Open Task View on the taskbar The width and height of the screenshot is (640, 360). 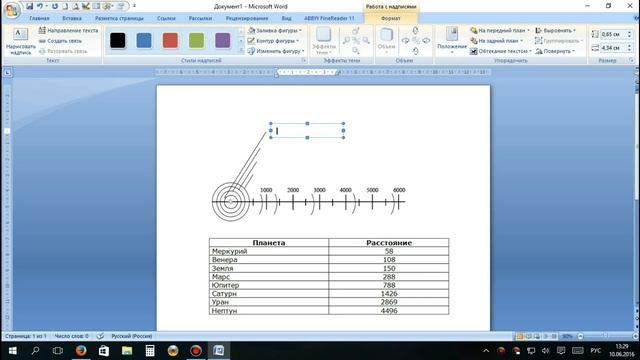click(x=58, y=351)
